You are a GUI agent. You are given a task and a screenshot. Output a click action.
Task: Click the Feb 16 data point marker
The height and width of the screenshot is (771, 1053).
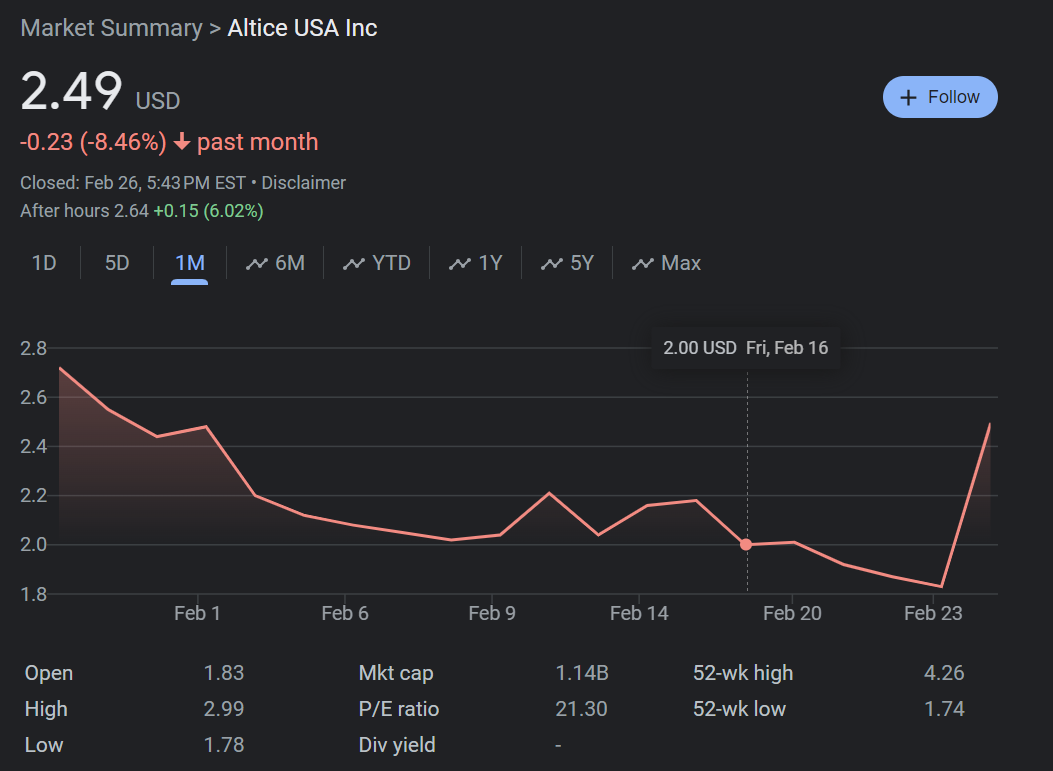coord(746,545)
